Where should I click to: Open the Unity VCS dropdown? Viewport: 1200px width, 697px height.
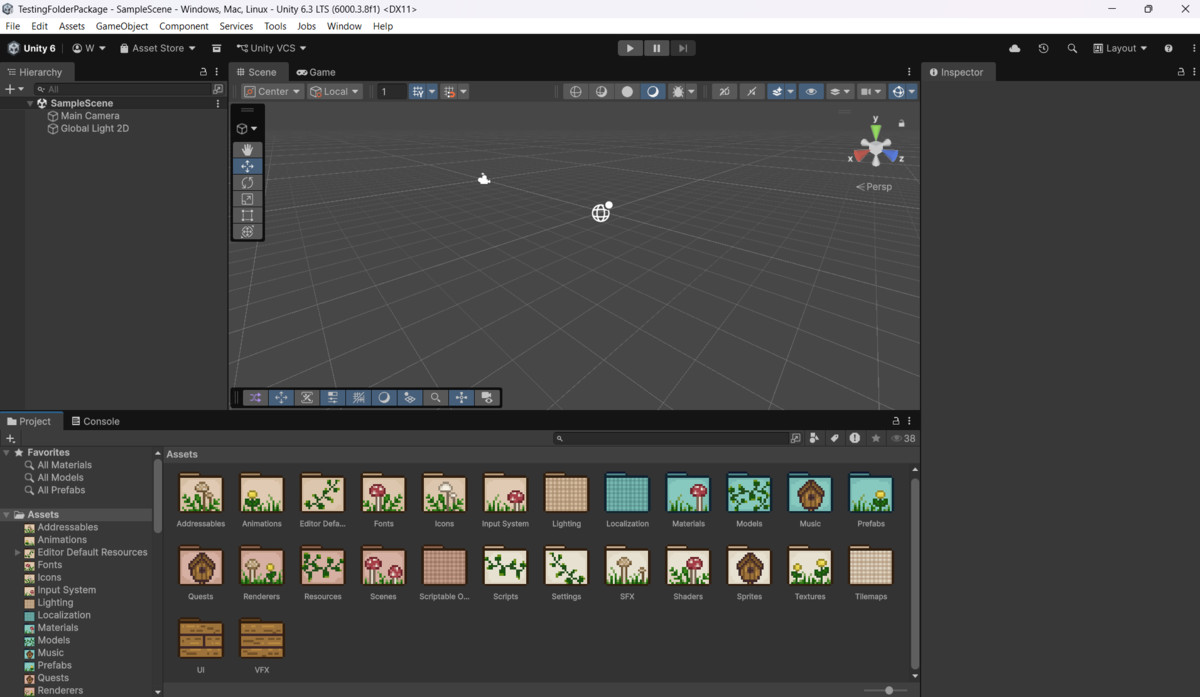point(271,48)
